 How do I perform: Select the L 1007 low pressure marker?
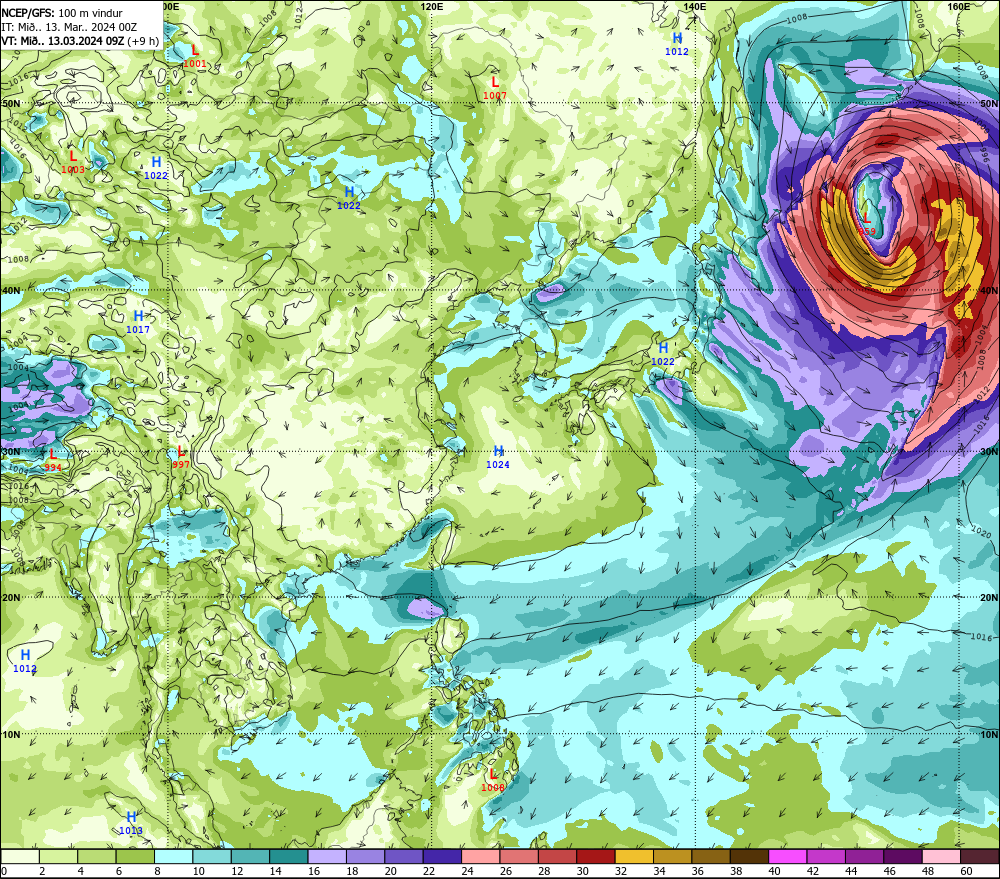(x=495, y=89)
